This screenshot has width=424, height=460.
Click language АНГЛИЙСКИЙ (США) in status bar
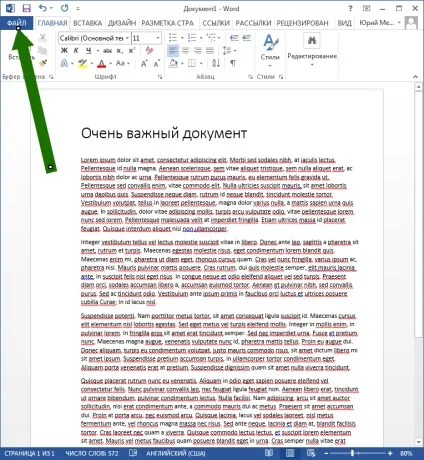click(176, 453)
